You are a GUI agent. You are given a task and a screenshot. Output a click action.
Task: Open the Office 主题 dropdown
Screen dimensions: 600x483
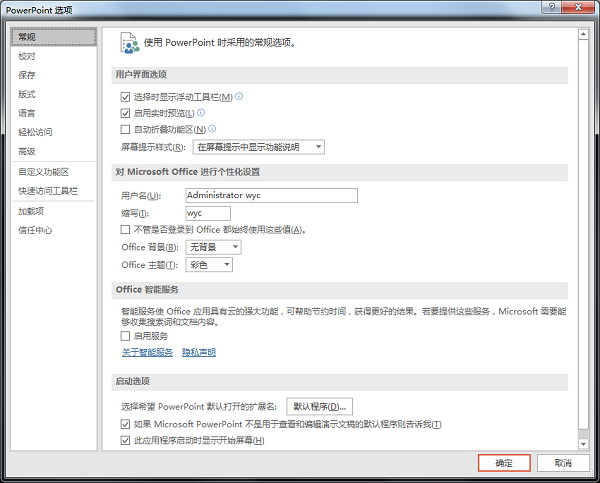click(209, 265)
